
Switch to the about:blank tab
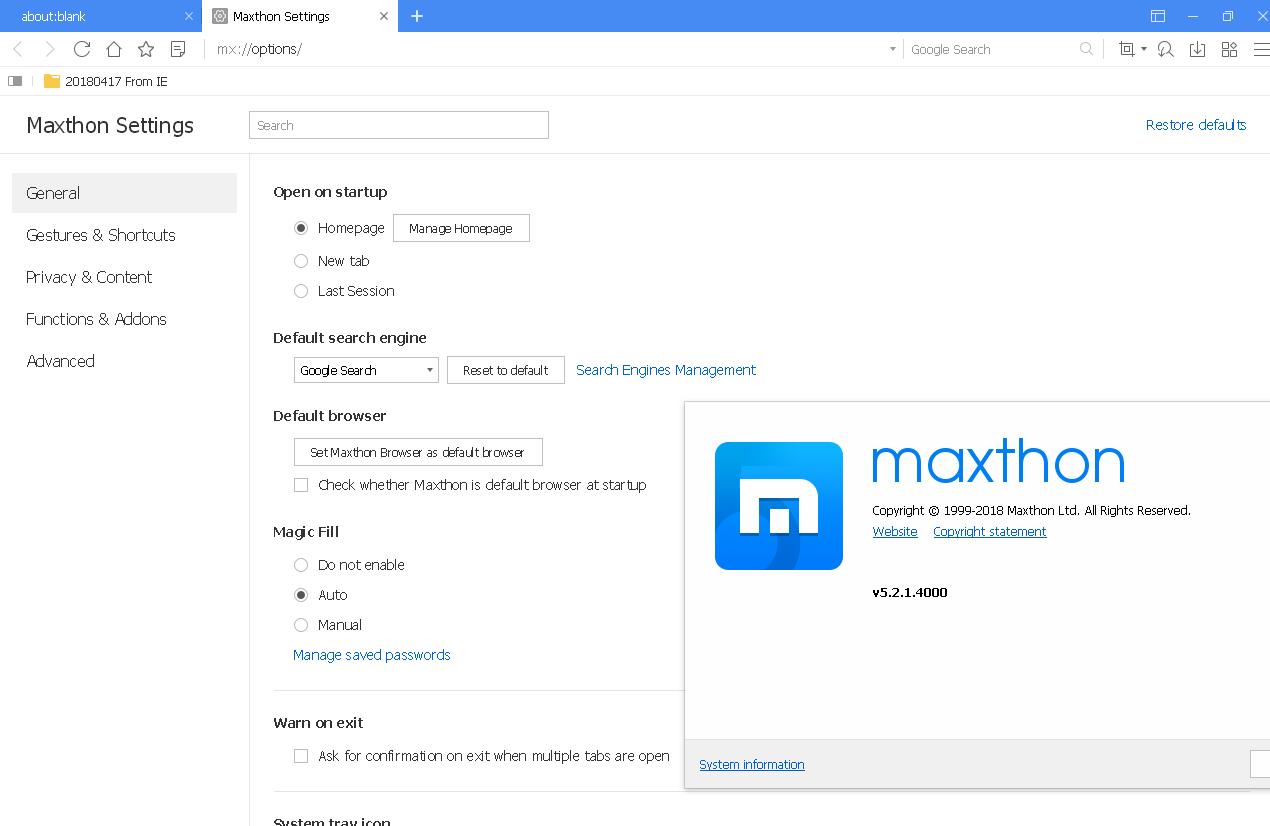(x=100, y=16)
